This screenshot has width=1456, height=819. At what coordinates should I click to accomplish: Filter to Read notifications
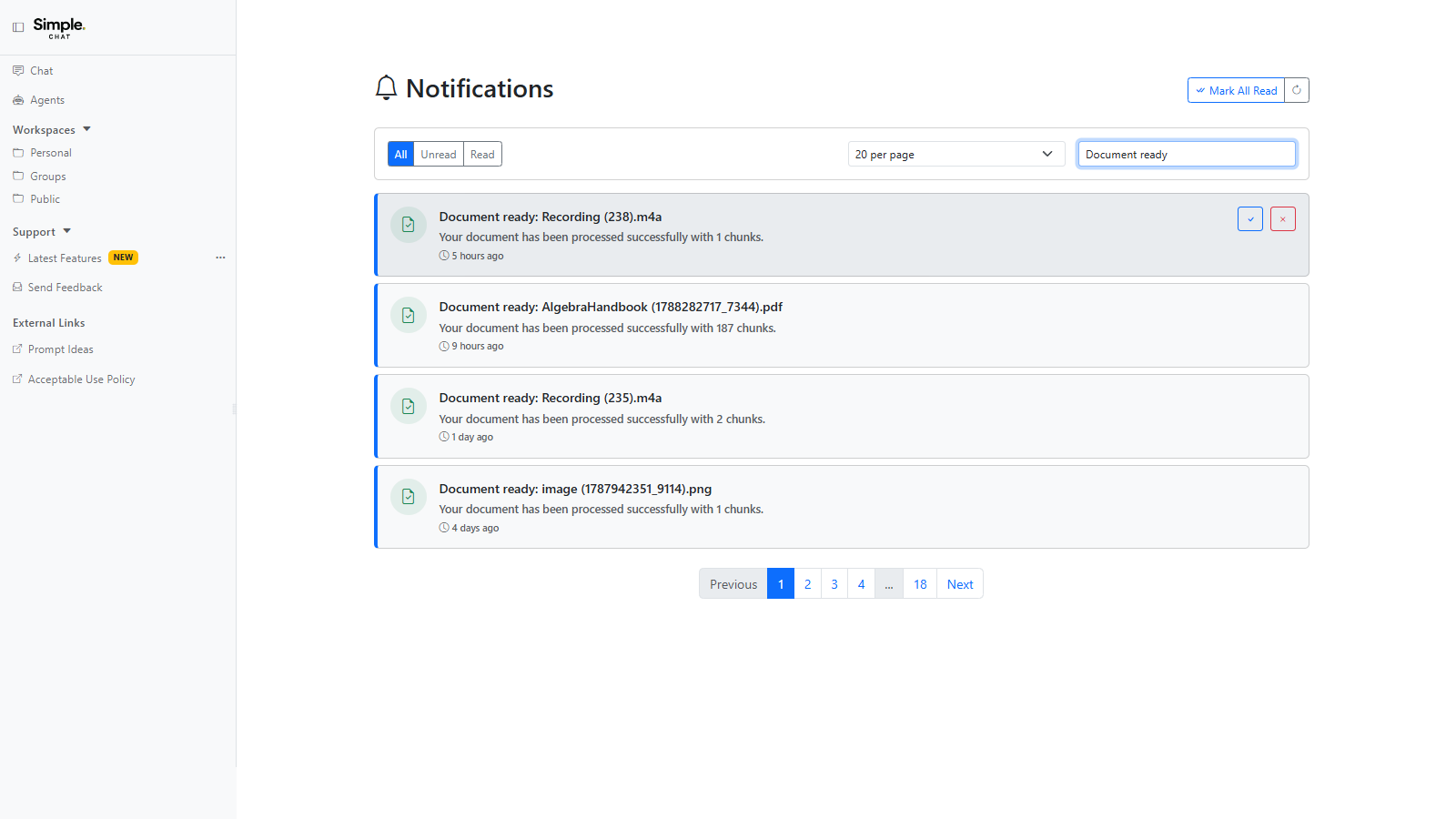pyautogui.click(x=482, y=154)
